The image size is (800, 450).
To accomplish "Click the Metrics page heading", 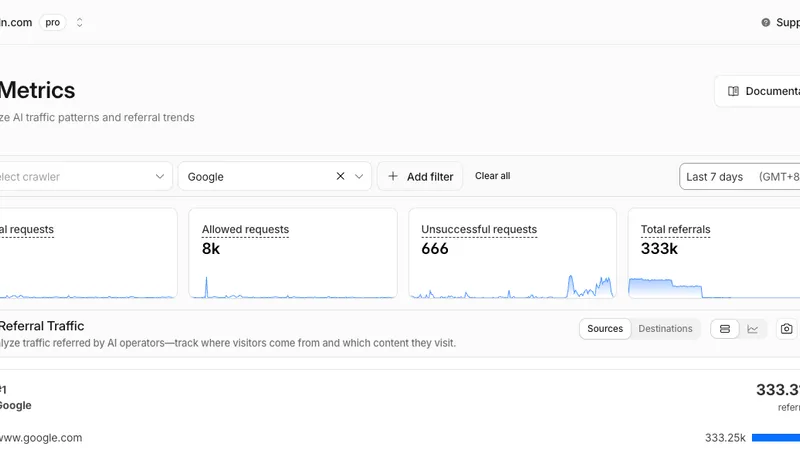I will pyautogui.click(x=37, y=91).
